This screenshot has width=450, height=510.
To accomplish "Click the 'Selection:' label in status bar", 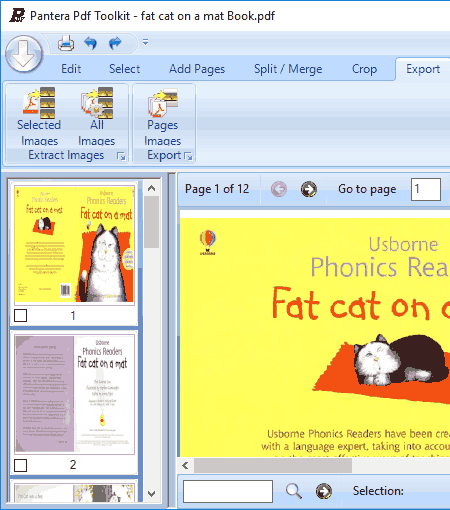I will pyautogui.click(x=378, y=491).
